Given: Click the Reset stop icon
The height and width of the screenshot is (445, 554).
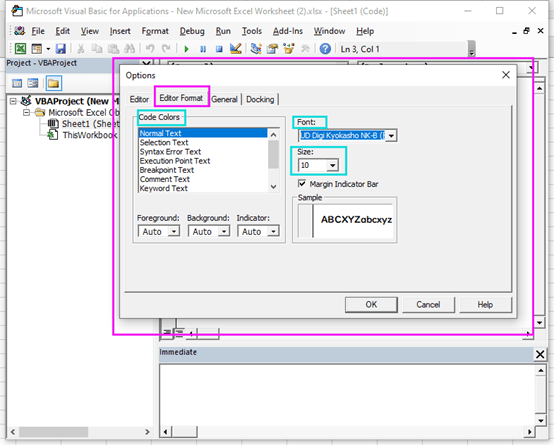Looking at the screenshot, I should pyautogui.click(x=219, y=49).
